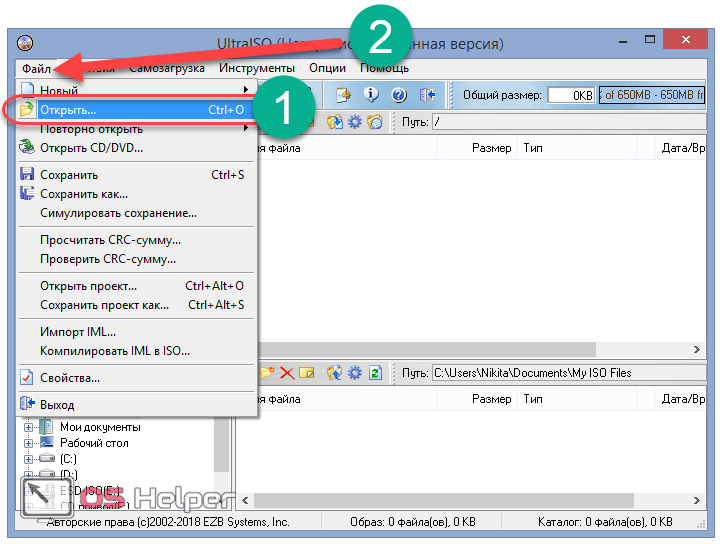Choose Просчитать CRC-сумму... entry
The width and height of the screenshot is (722, 544).
136,240
